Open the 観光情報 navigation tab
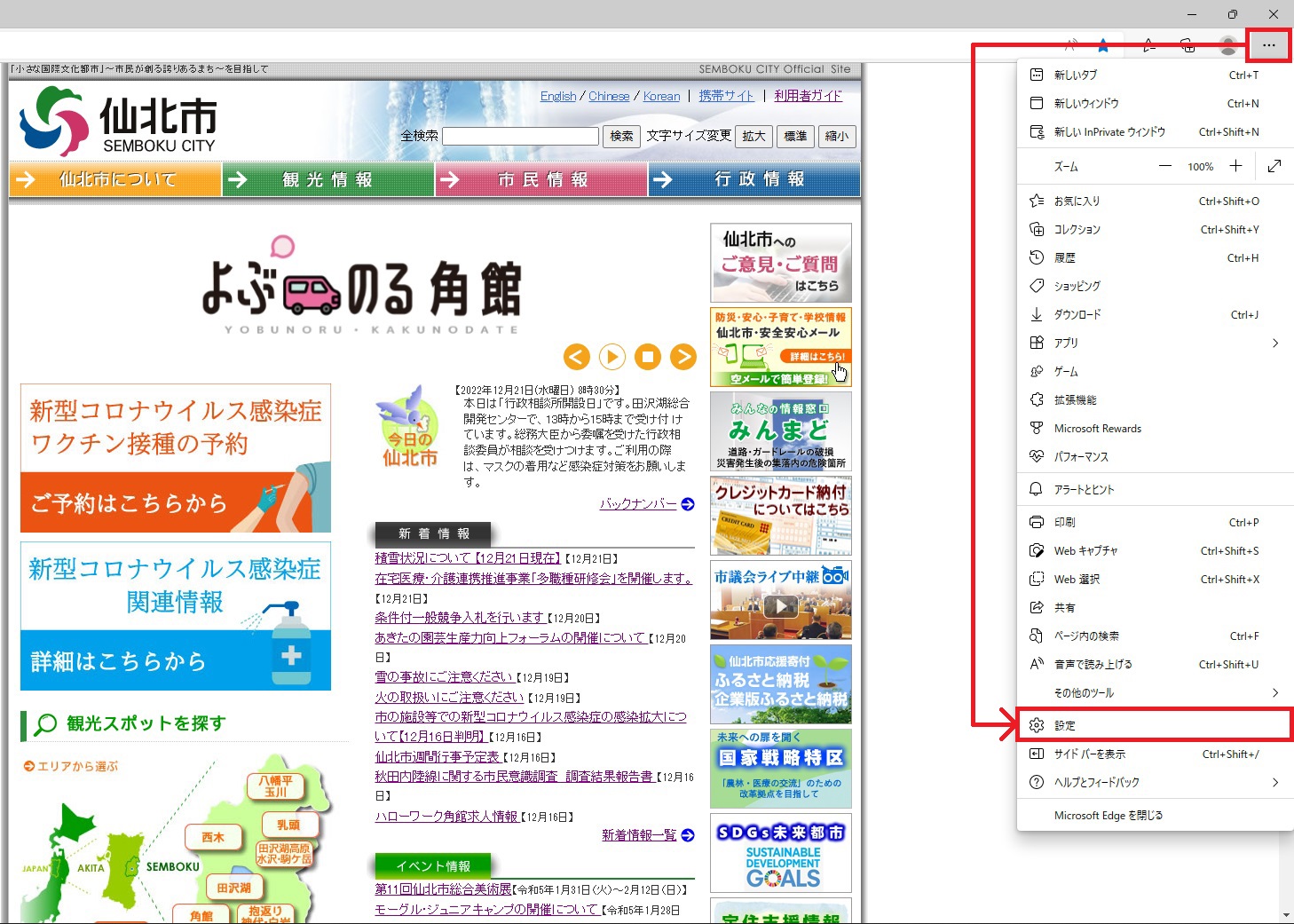 (x=328, y=179)
